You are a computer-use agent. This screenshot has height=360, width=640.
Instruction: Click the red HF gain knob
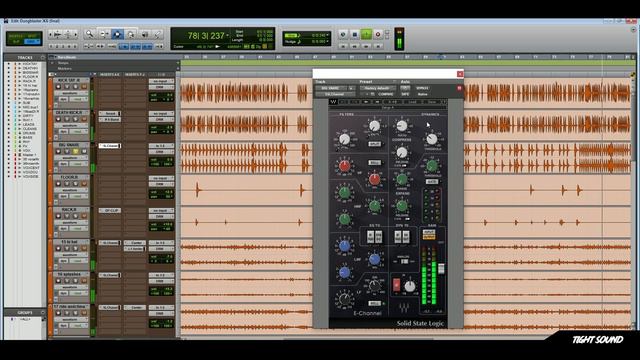(x=344, y=166)
